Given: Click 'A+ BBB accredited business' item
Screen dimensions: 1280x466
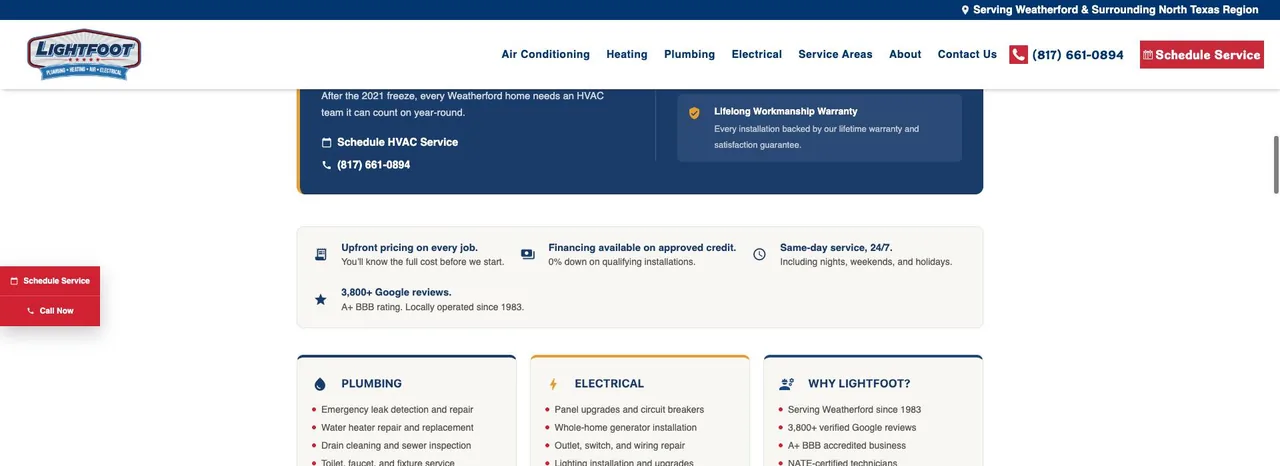Looking at the screenshot, I should (847, 446).
